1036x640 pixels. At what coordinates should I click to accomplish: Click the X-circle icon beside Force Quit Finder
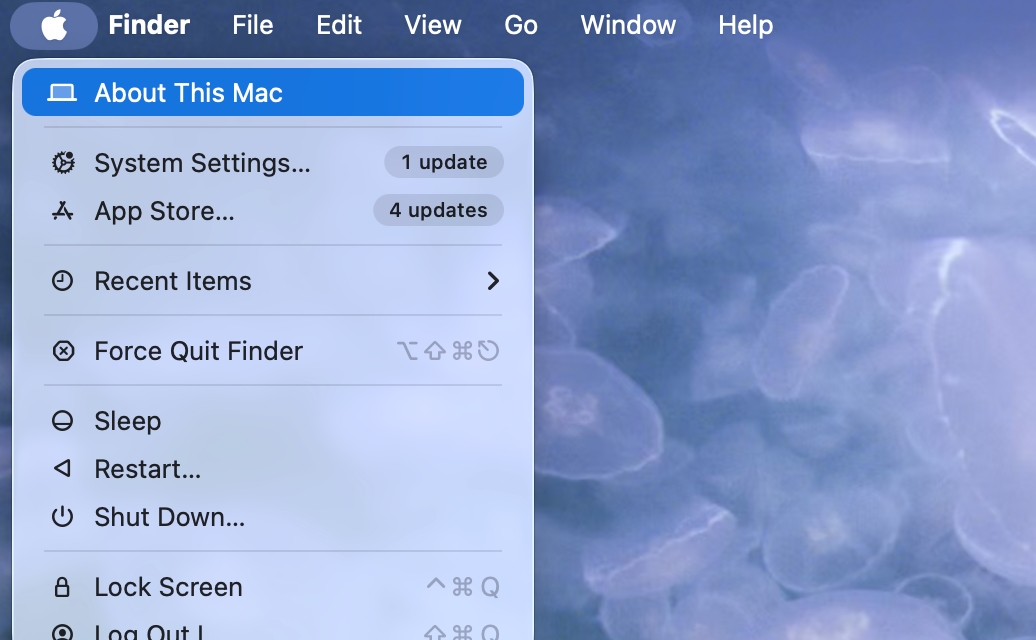point(63,351)
